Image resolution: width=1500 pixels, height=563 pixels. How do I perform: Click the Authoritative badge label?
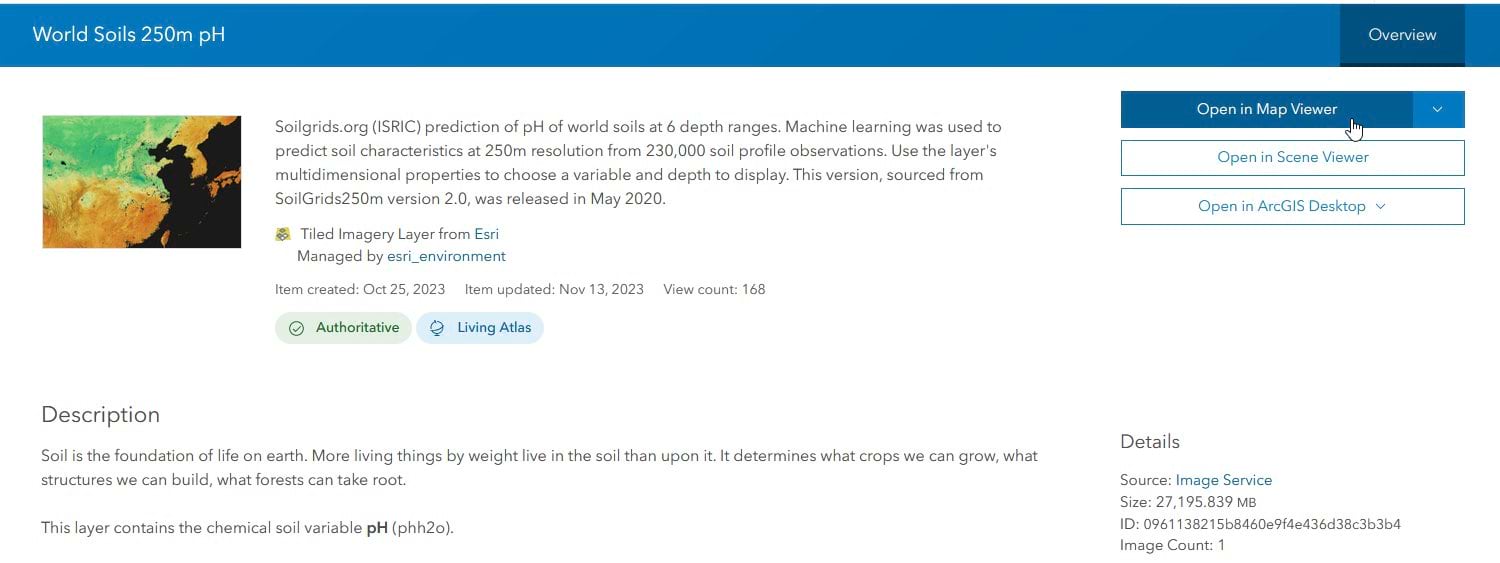[x=357, y=328]
